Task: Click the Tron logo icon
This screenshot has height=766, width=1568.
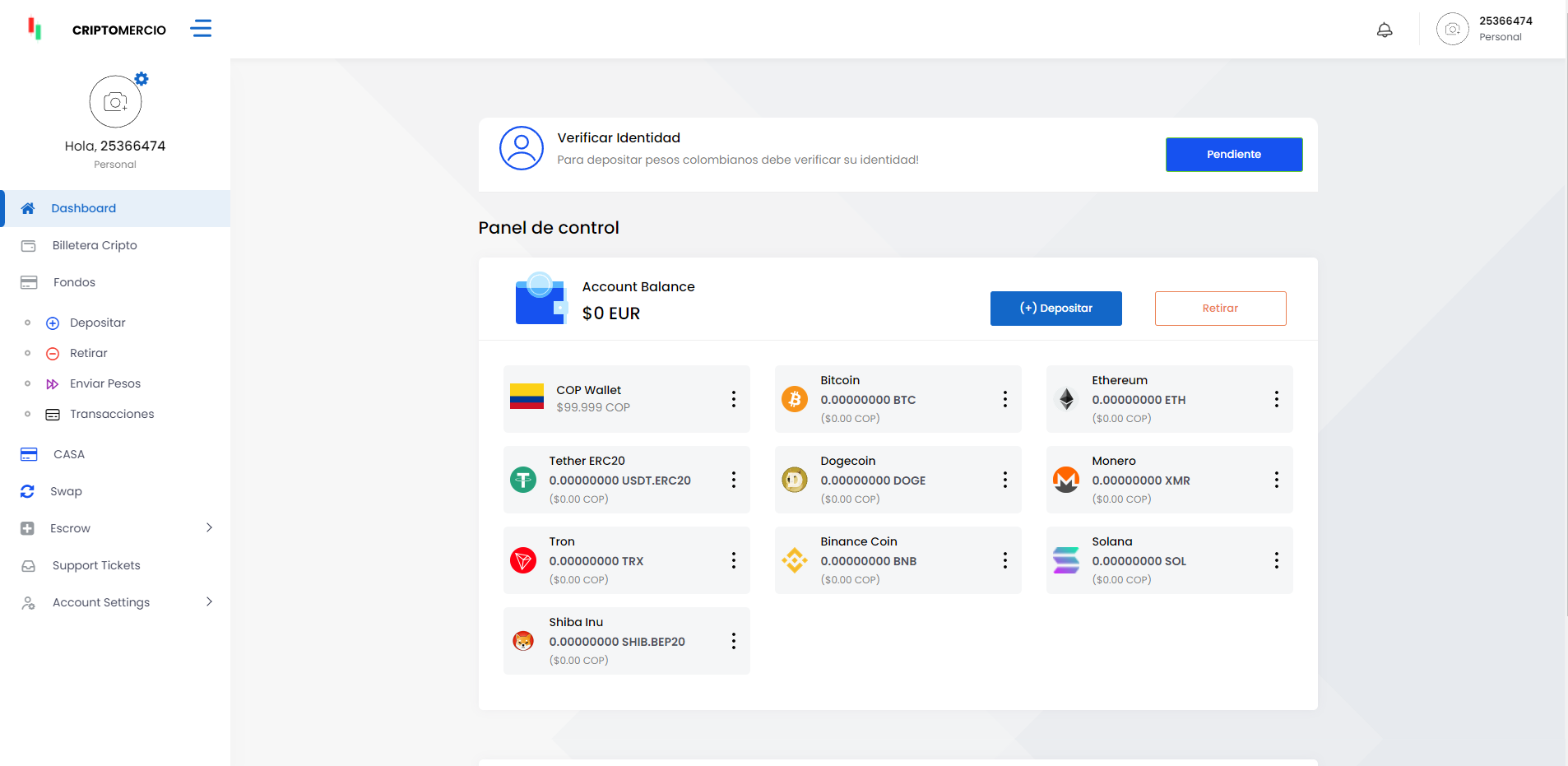Action: point(523,560)
